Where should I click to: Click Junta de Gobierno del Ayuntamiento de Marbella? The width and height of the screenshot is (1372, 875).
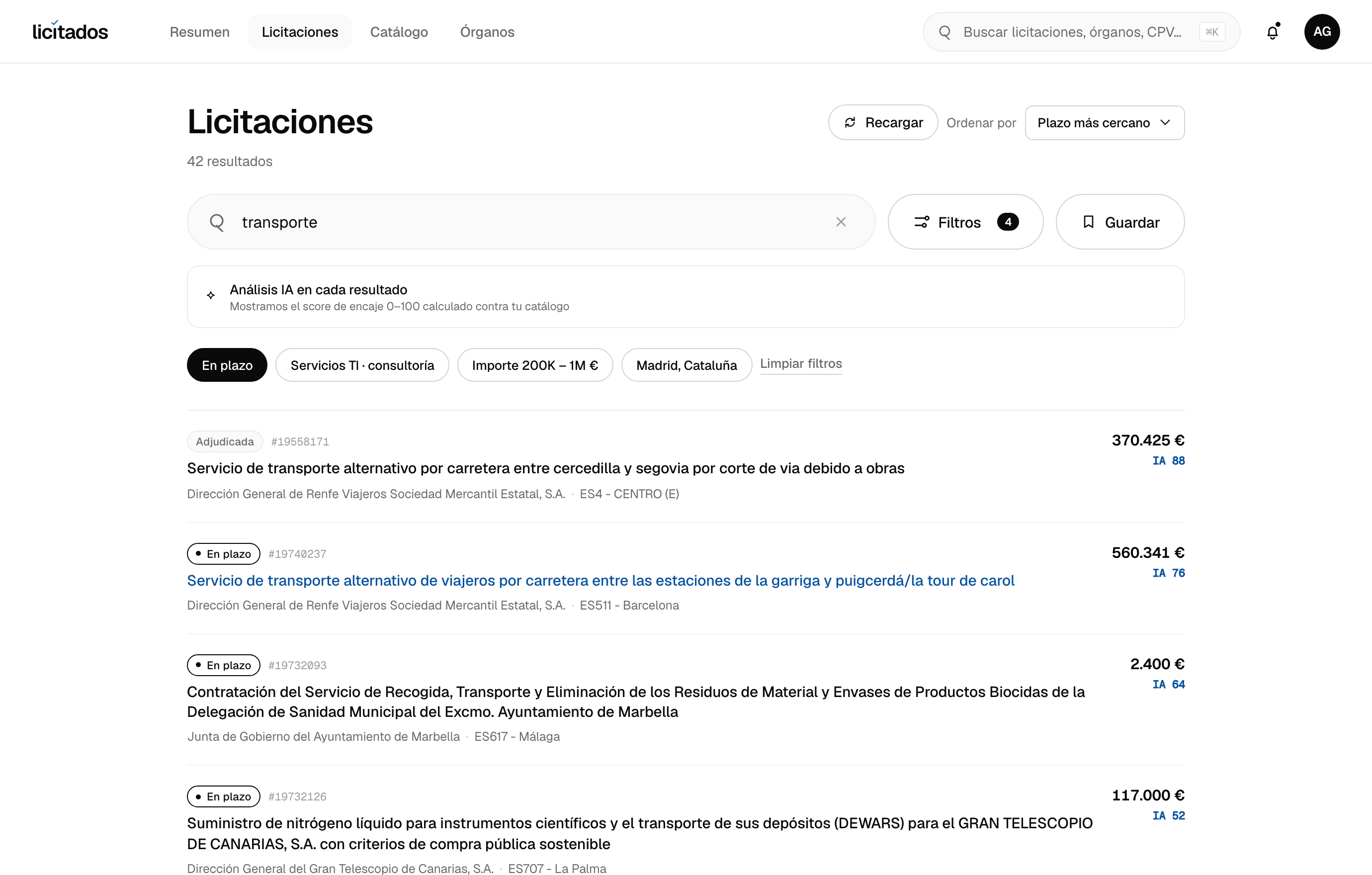324,737
